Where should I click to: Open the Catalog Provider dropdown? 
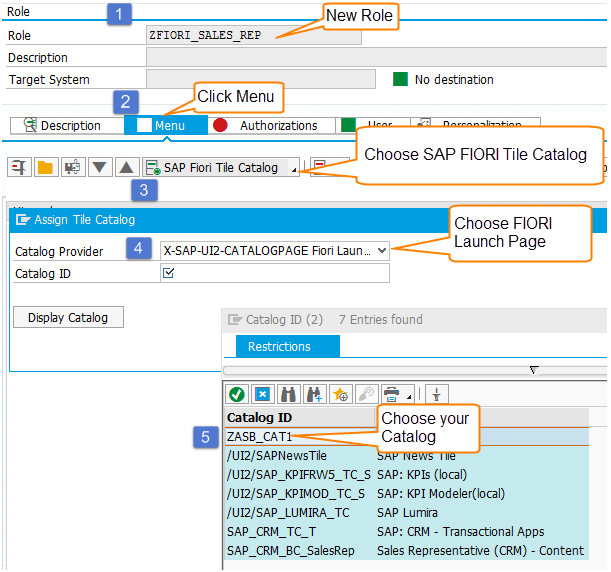coord(382,250)
